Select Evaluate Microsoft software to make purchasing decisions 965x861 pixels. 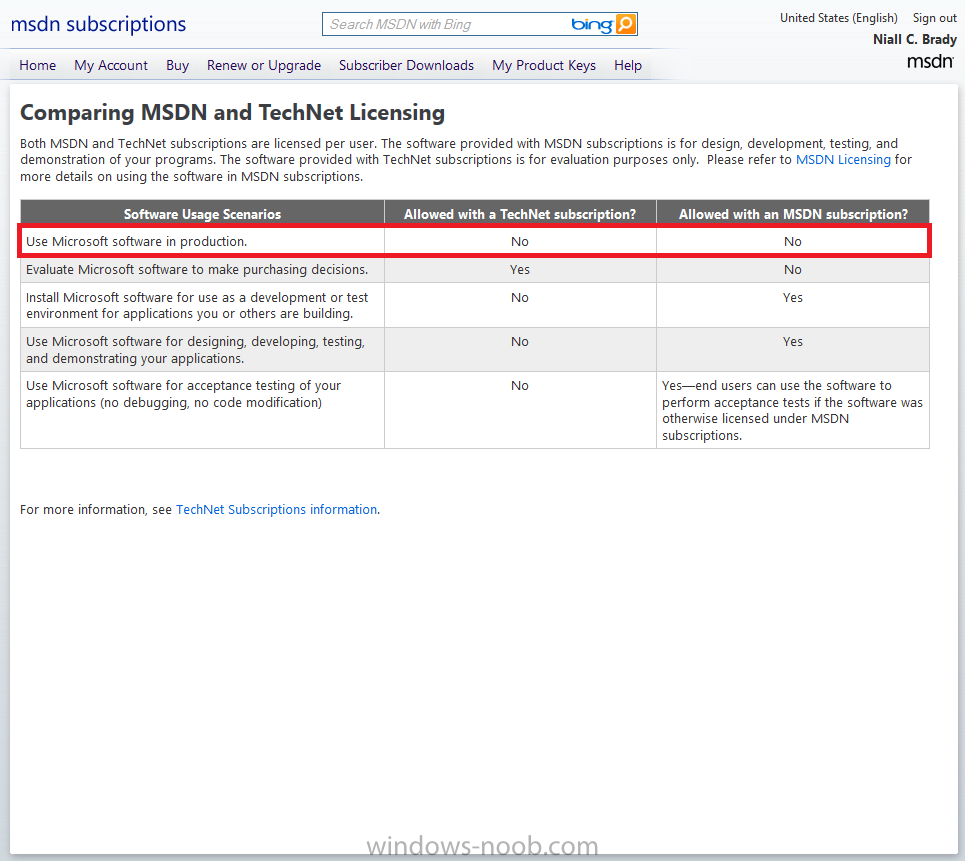202,270
